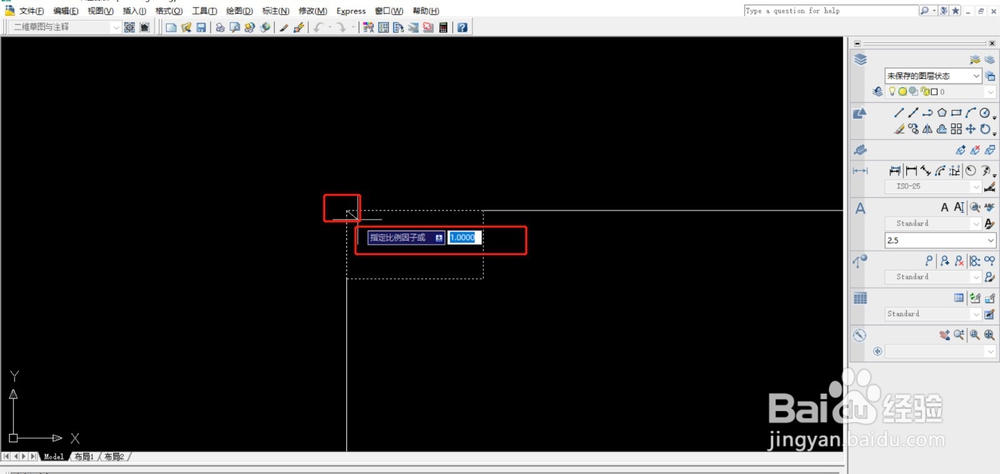1000x474 pixels.
Task: Expand the 指定比例因子或 prompt options arrow
Action: coord(439,237)
